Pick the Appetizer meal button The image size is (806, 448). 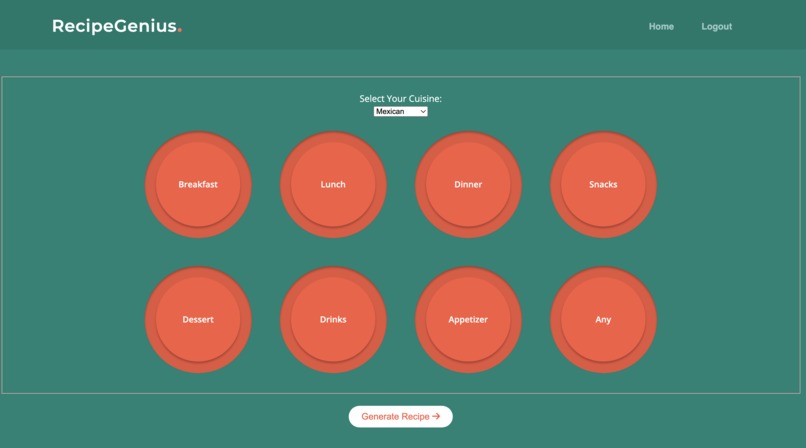tap(468, 320)
